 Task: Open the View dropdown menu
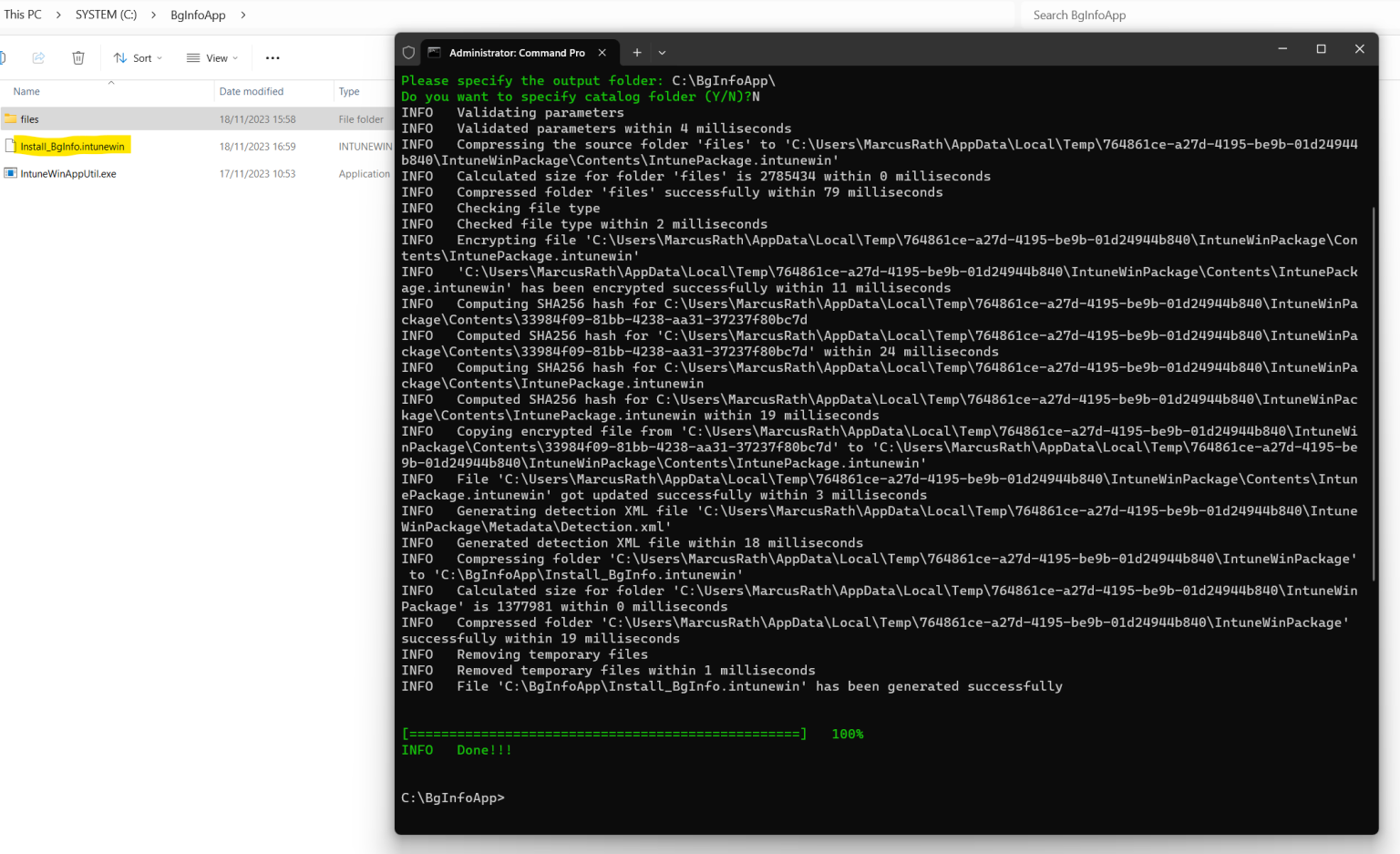[211, 57]
